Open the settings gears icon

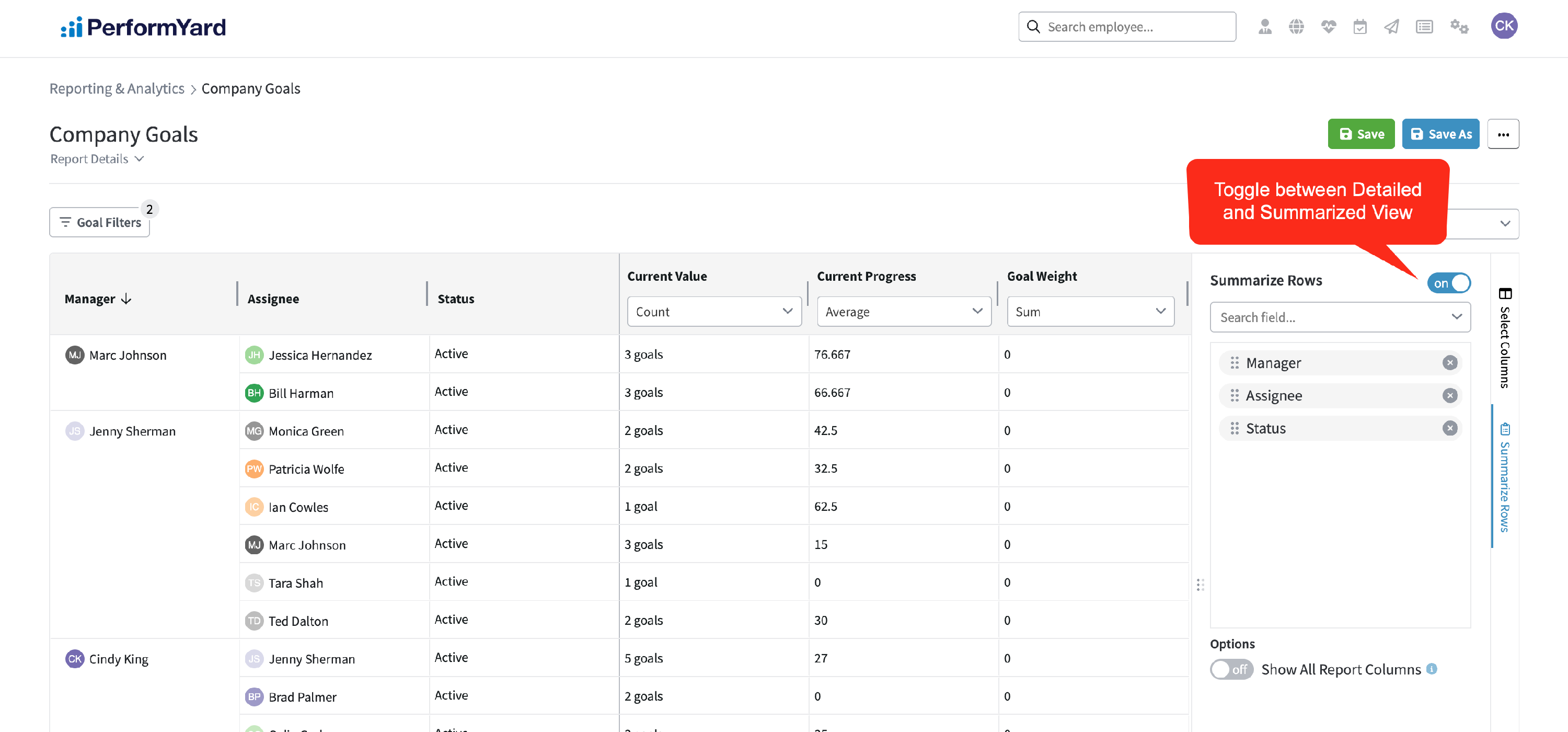pos(1459,27)
